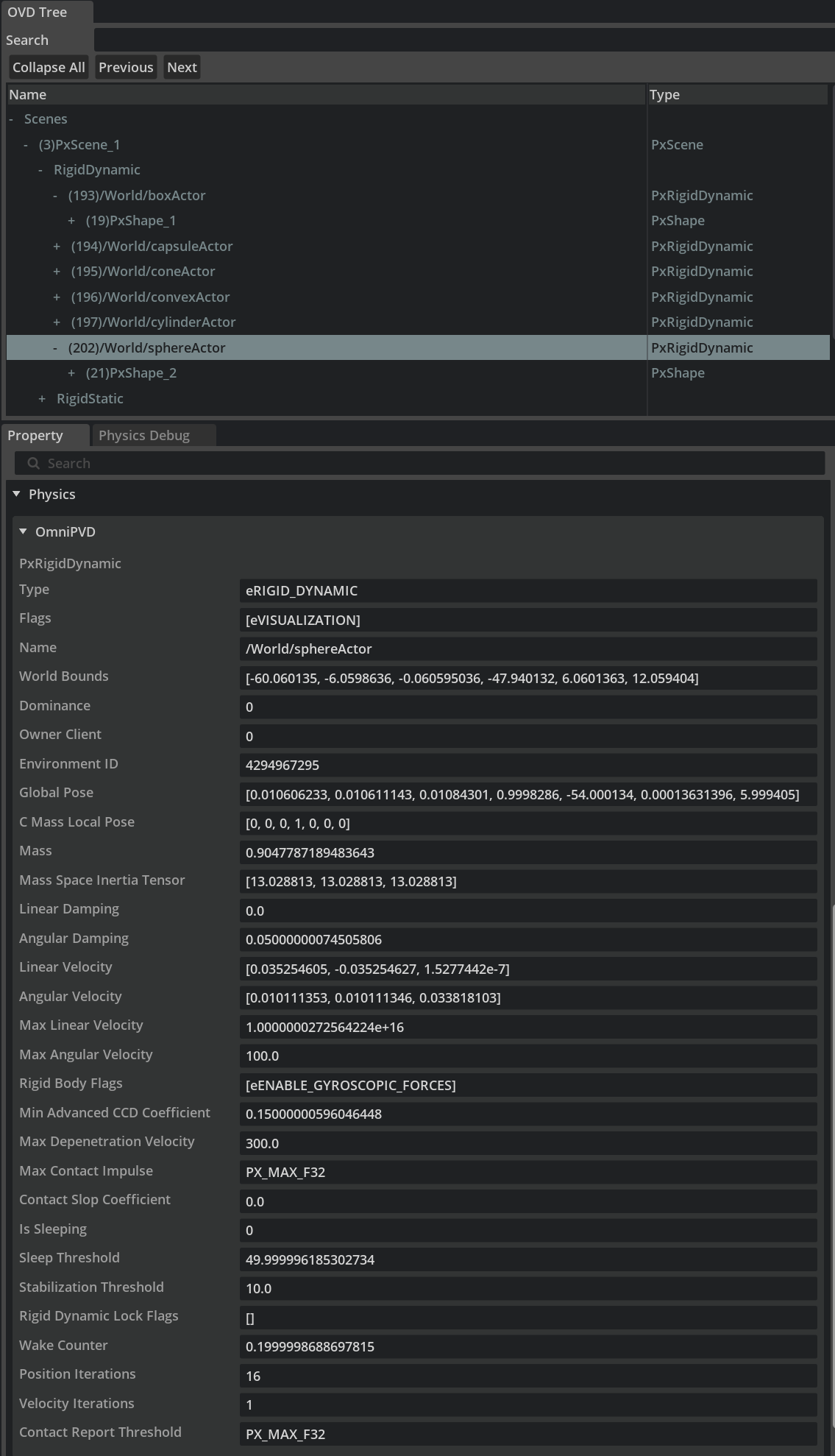Click the Next search result button
The height and width of the screenshot is (1456, 835).
coord(182,68)
